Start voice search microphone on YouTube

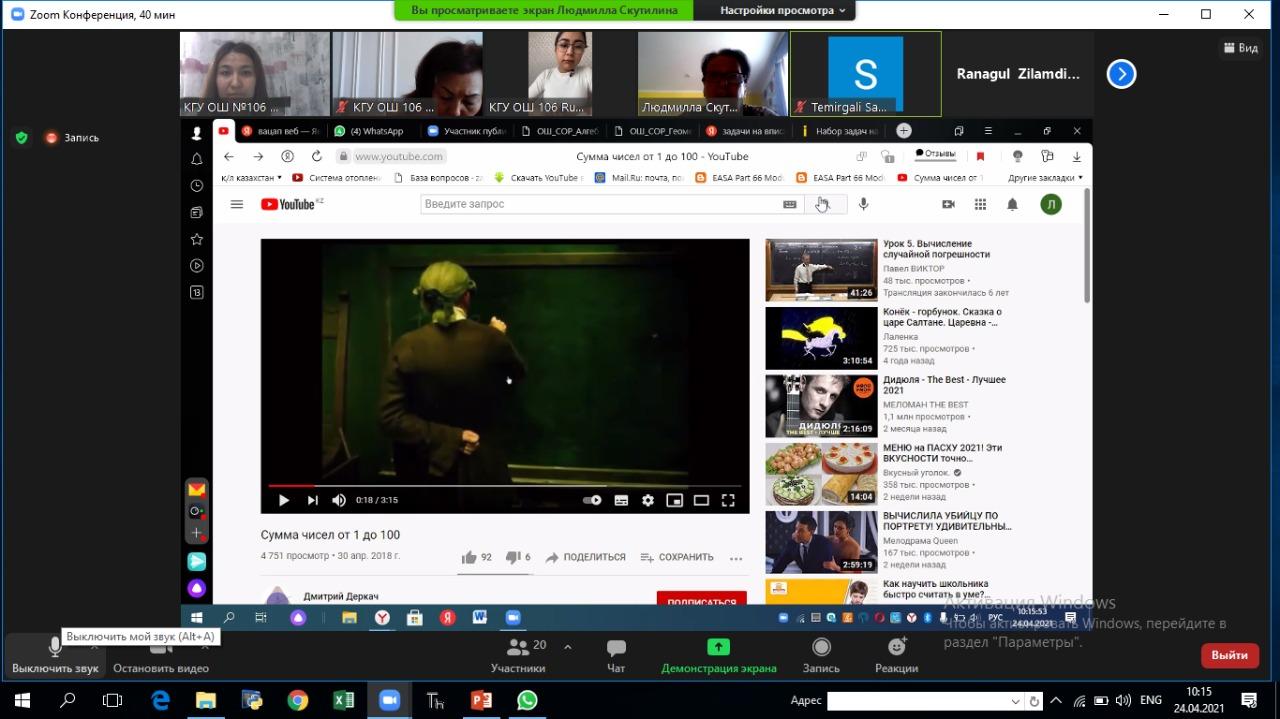pyautogui.click(x=863, y=204)
